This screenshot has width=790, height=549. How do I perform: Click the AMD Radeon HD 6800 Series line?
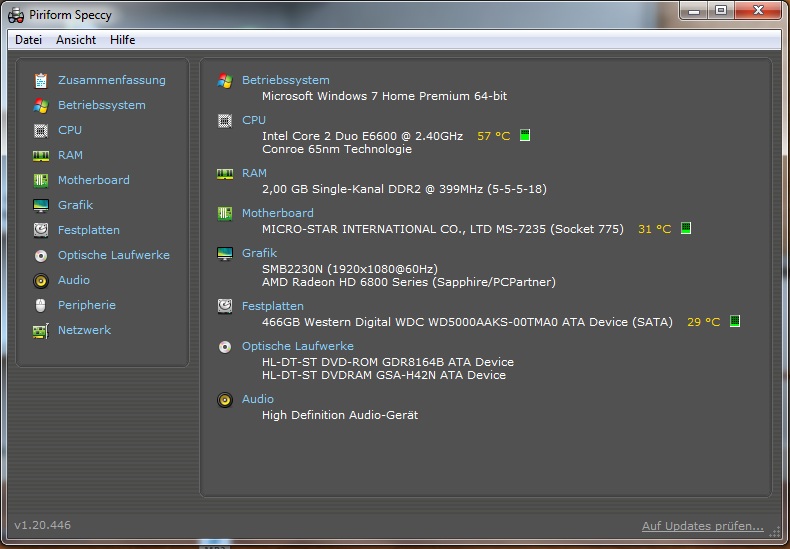[409, 282]
